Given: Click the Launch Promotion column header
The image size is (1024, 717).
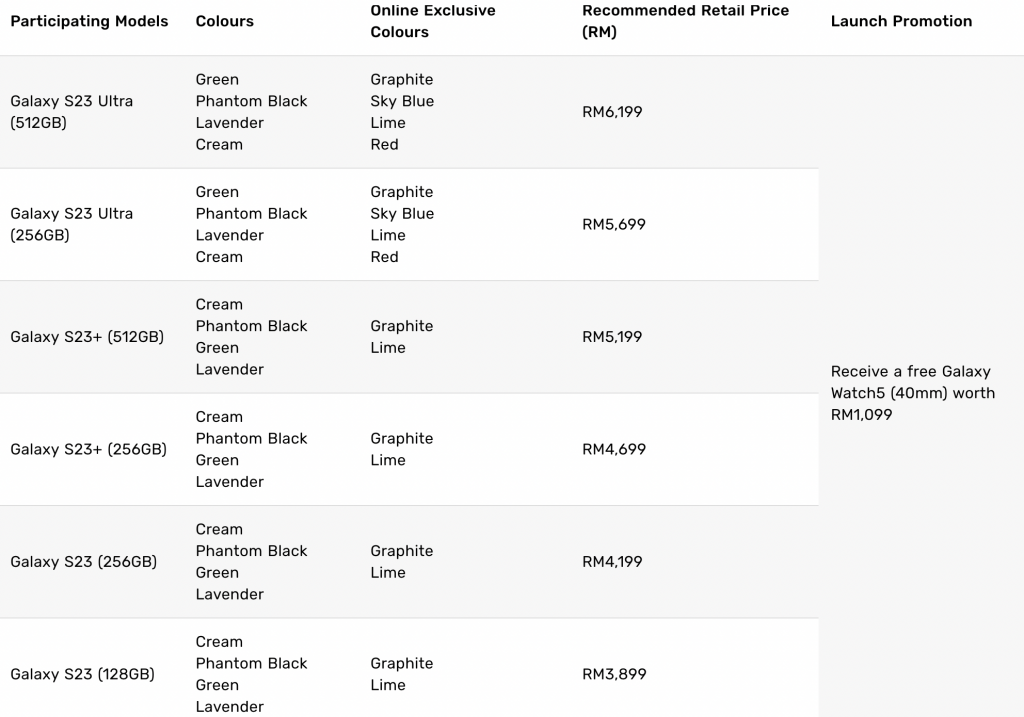Looking at the screenshot, I should pos(901,22).
